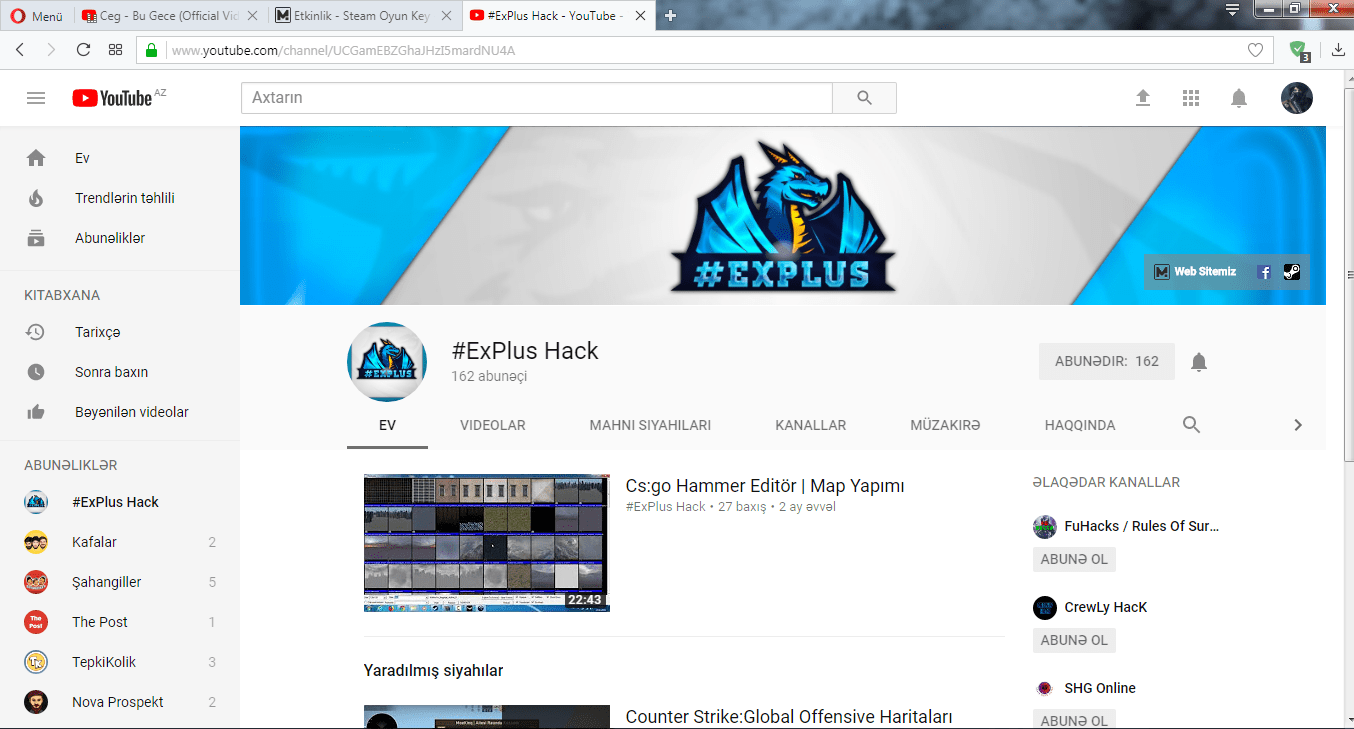Viewport: 1354px width, 729px height.
Task: Click the #ExPlus Hack uploader name under video
Action: point(666,507)
